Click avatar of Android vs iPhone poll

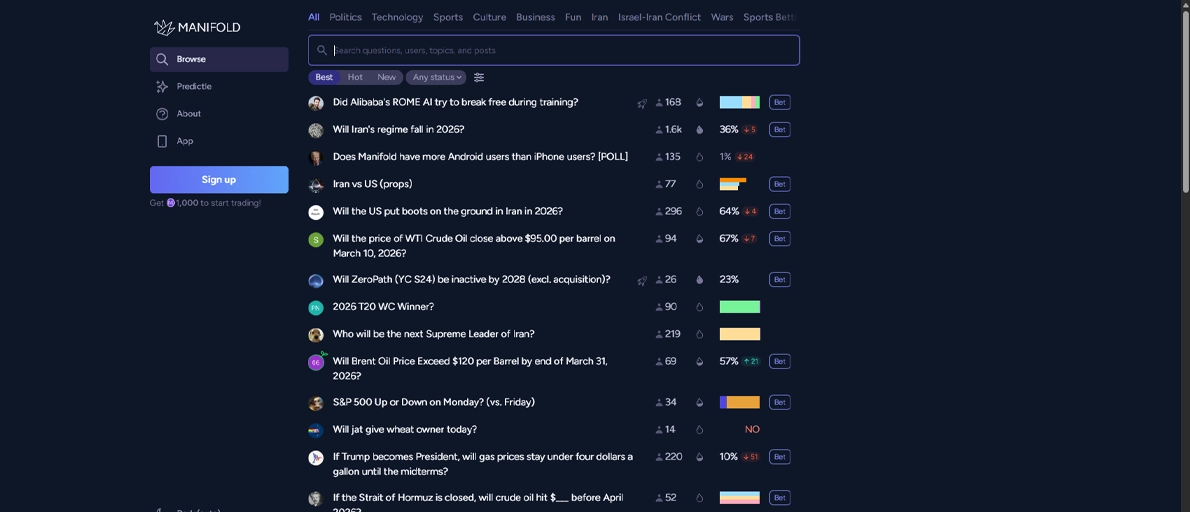tap(316, 157)
